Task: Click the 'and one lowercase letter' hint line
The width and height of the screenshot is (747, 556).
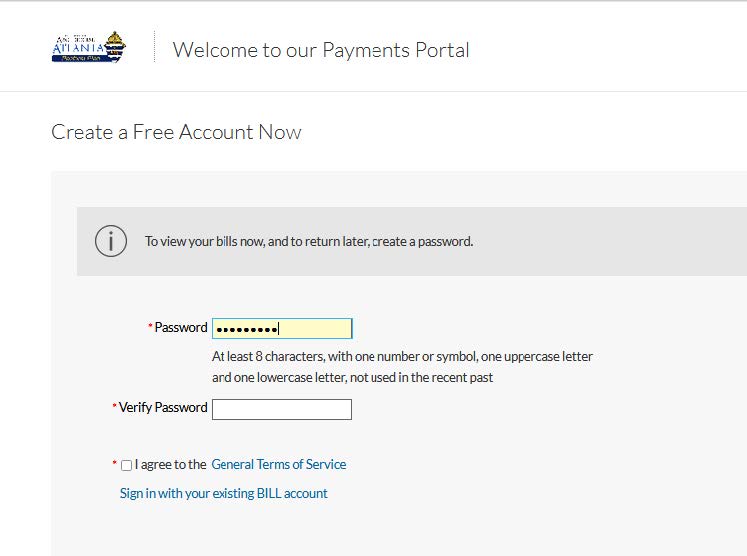Action: tap(352, 377)
